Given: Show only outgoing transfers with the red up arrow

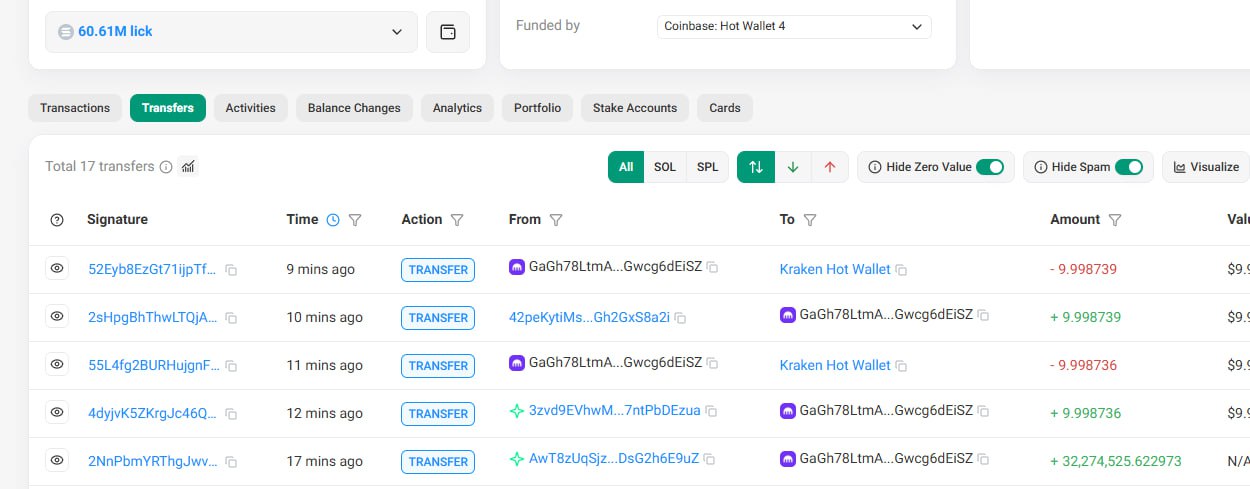Looking at the screenshot, I should pos(829,167).
